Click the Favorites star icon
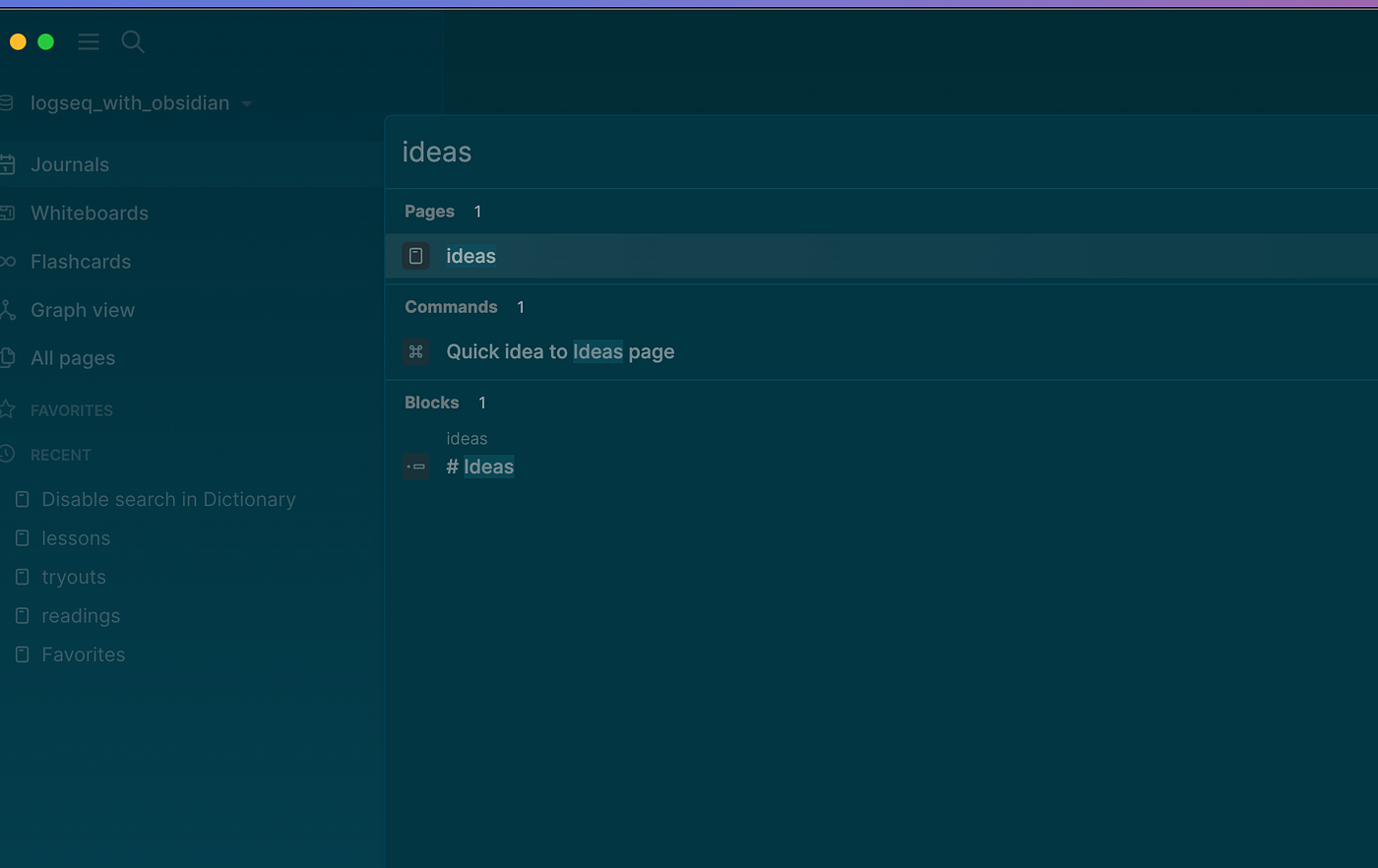Viewport: 1378px width, 868px height. 7,409
